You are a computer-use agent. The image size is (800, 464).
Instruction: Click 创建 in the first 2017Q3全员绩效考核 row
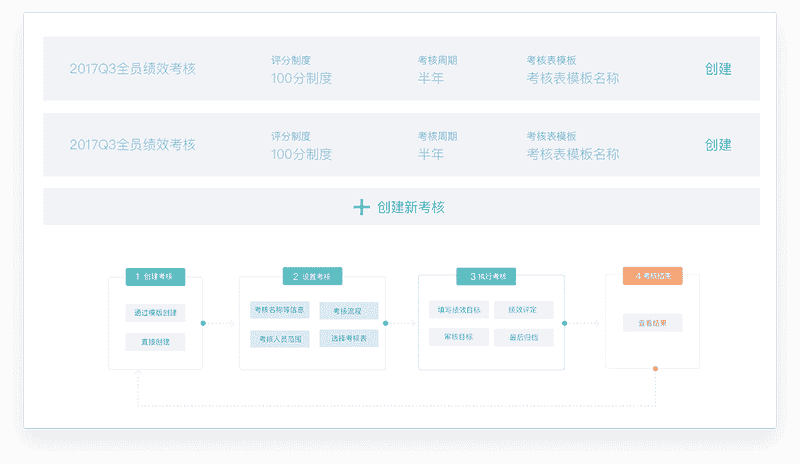click(718, 69)
